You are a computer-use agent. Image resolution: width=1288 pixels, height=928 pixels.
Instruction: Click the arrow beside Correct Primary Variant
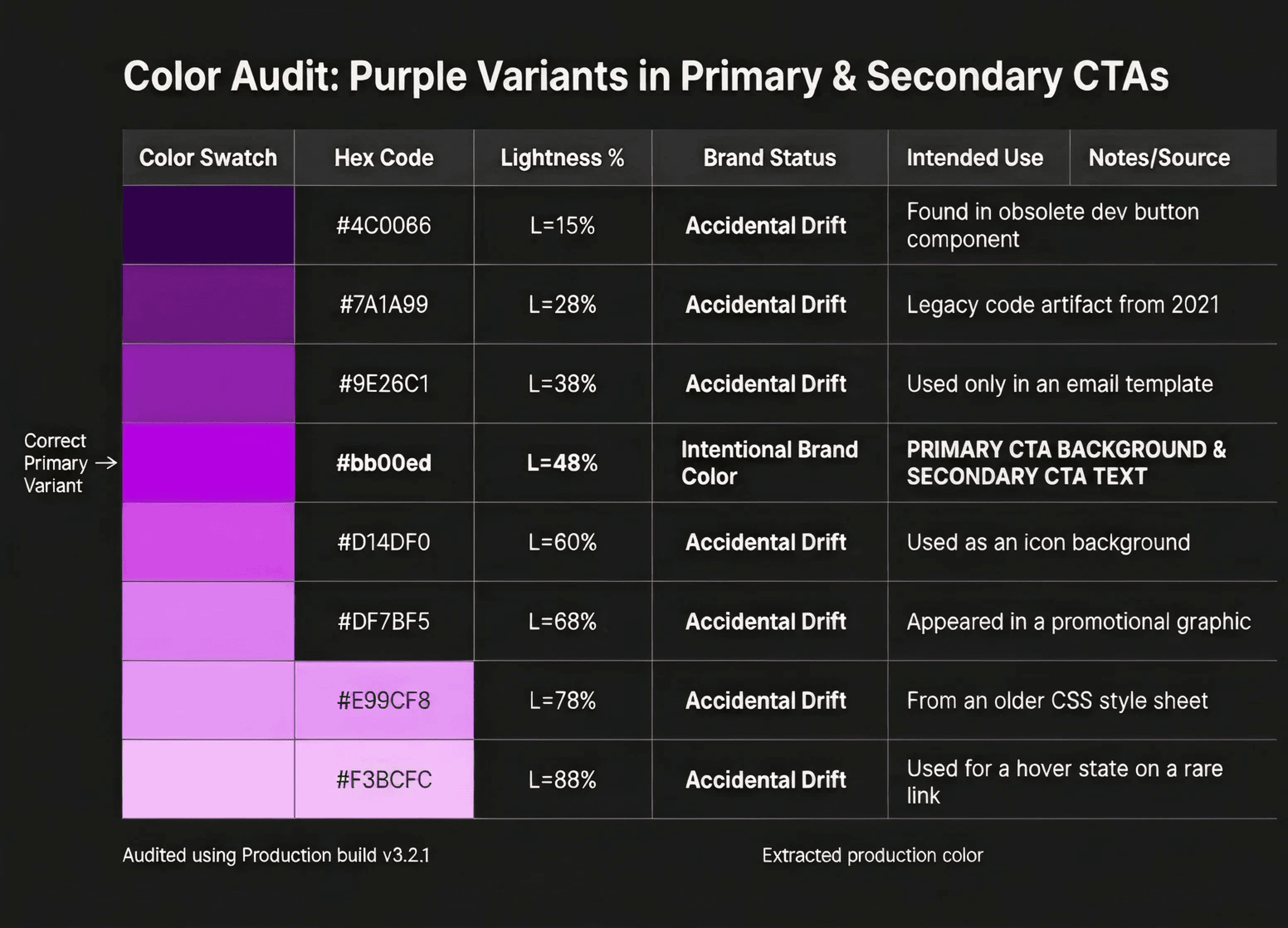pyautogui.click(x=106, y=463)
